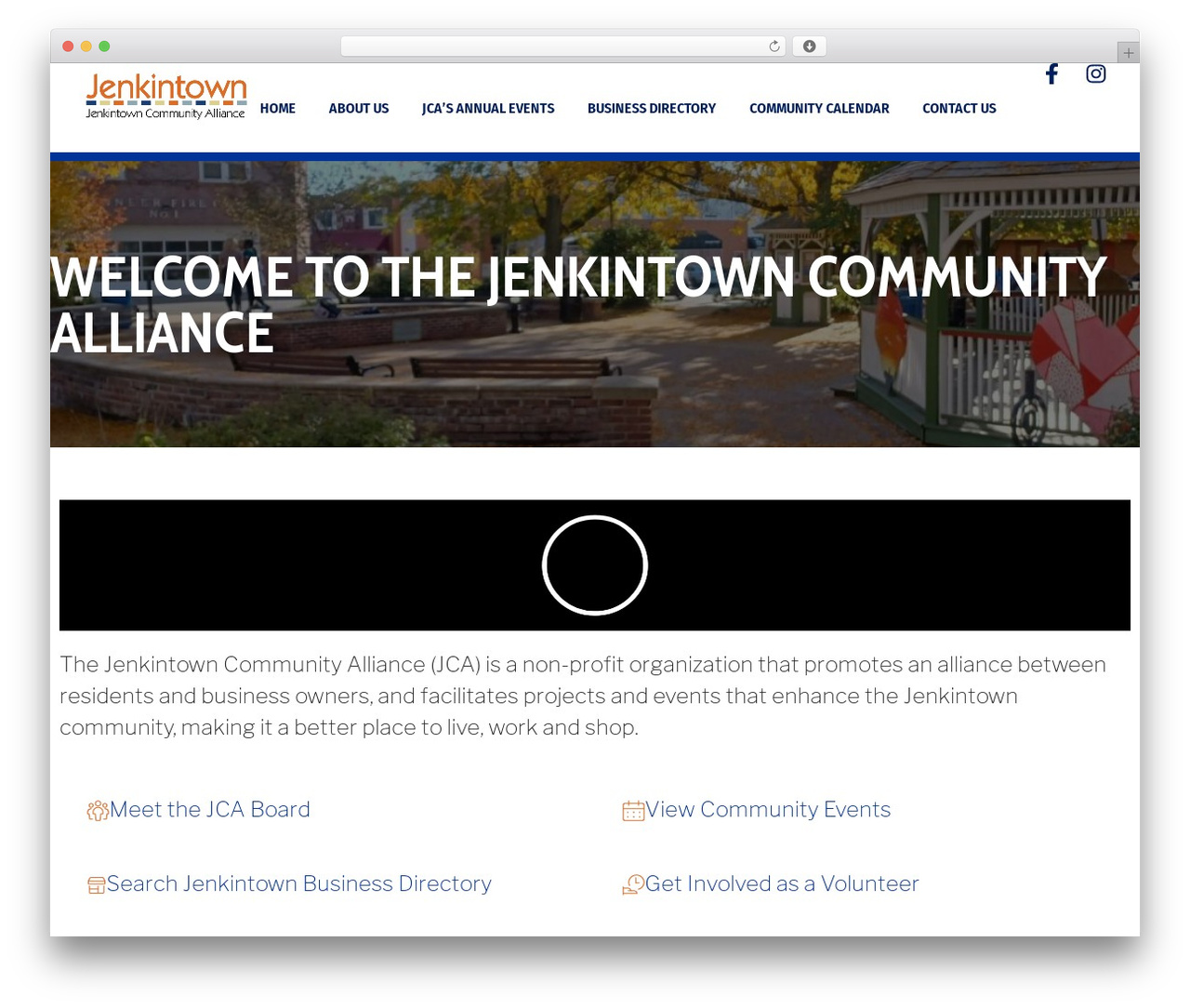
Task: Open the About Us menu
Action: pyautogui.click(x=359, y=109)
